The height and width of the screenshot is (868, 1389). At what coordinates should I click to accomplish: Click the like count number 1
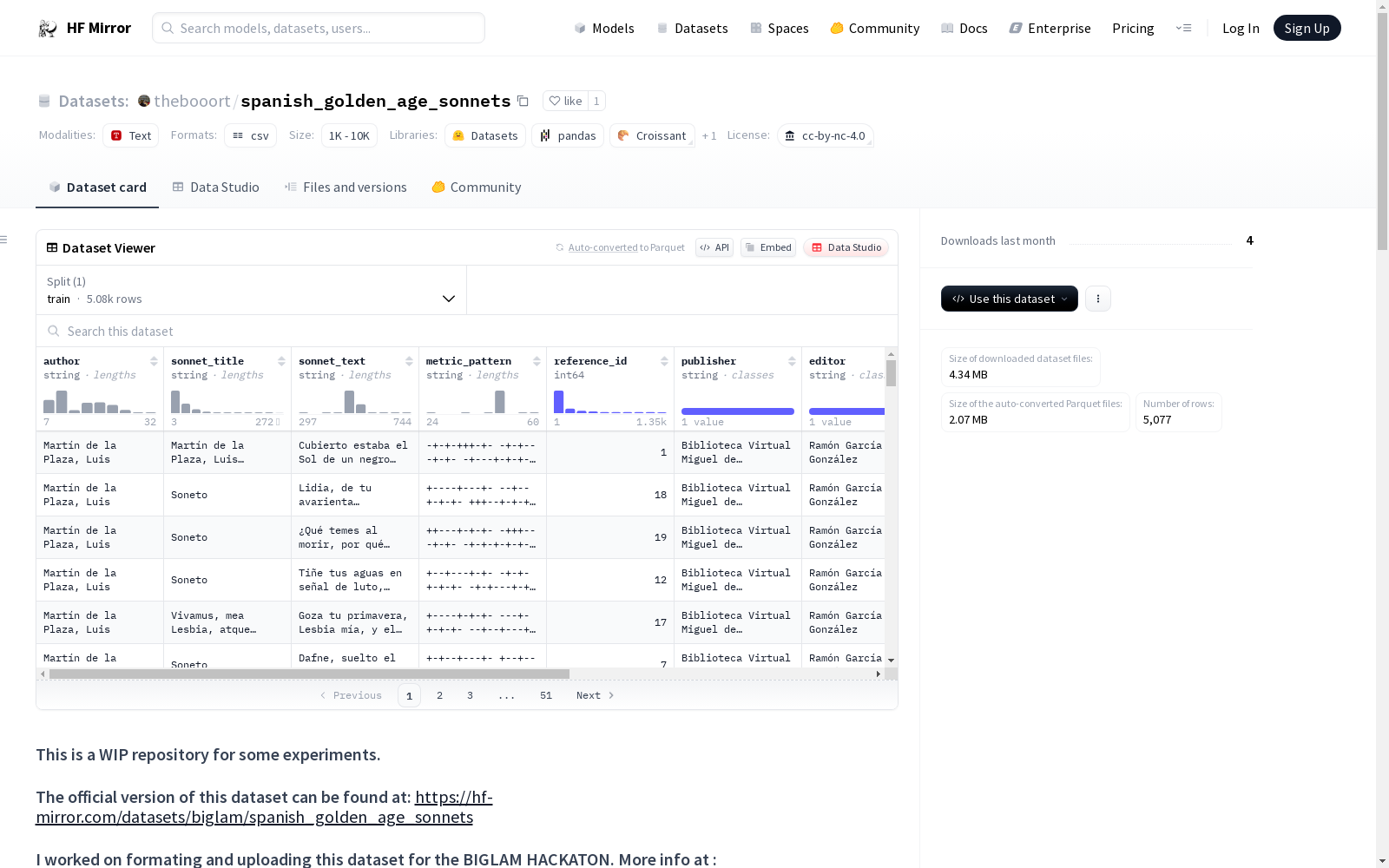(x=596, y=101)
